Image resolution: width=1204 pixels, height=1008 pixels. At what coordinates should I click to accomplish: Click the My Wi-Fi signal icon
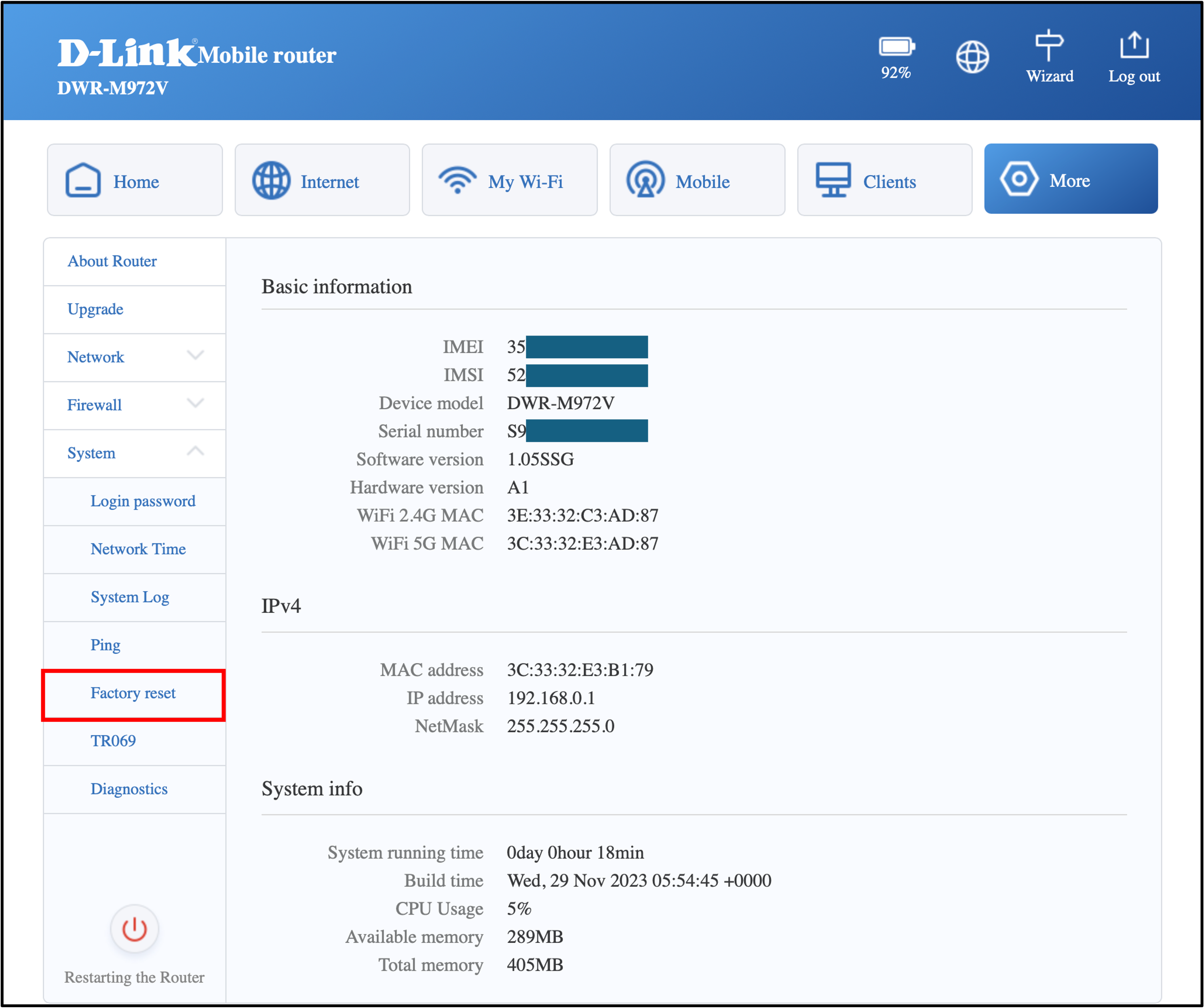[458, 180]
